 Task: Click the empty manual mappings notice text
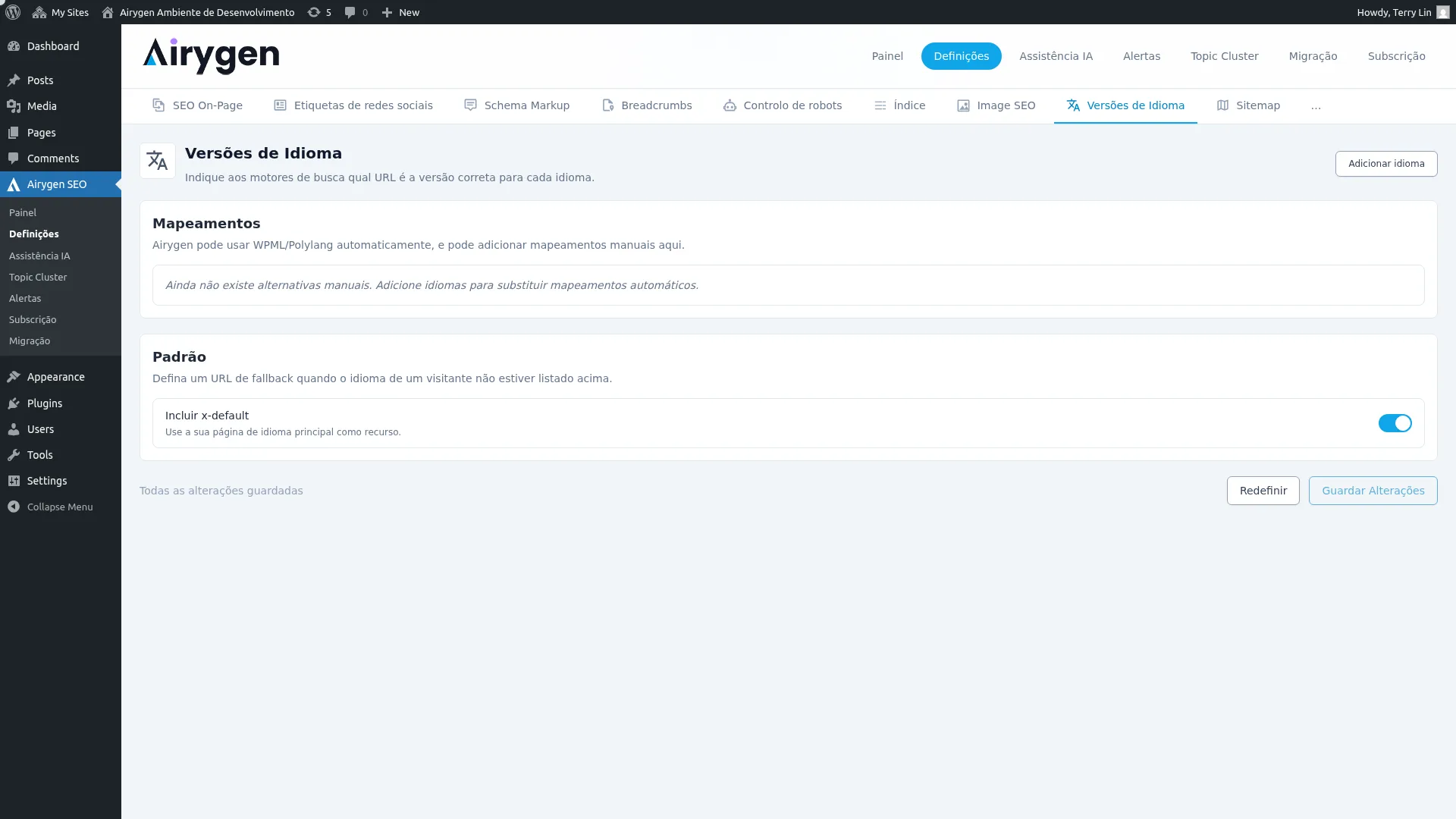pyautogui.click(x=431, y=285)
